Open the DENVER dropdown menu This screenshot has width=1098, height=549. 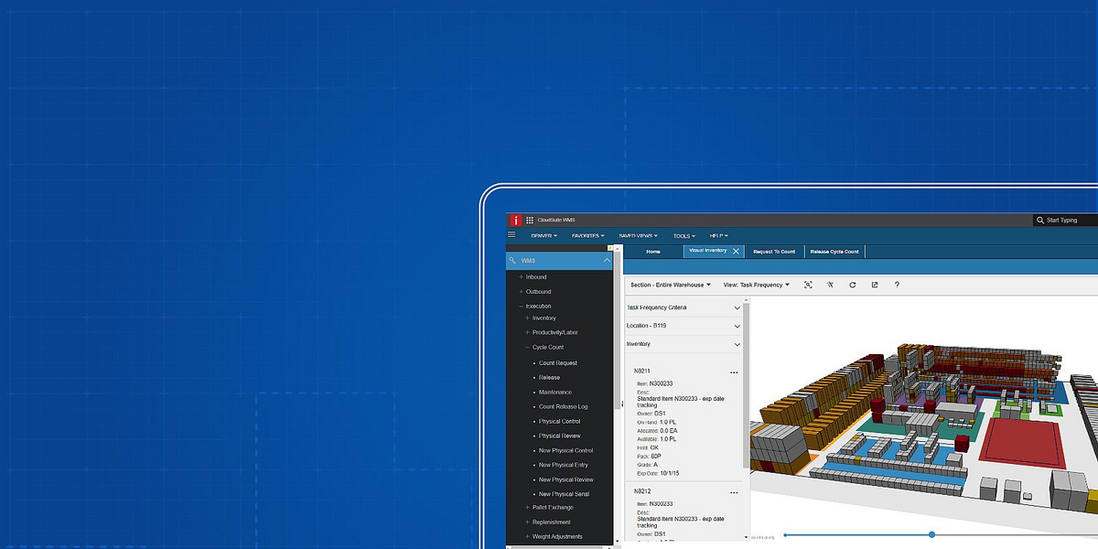(544, 236)
